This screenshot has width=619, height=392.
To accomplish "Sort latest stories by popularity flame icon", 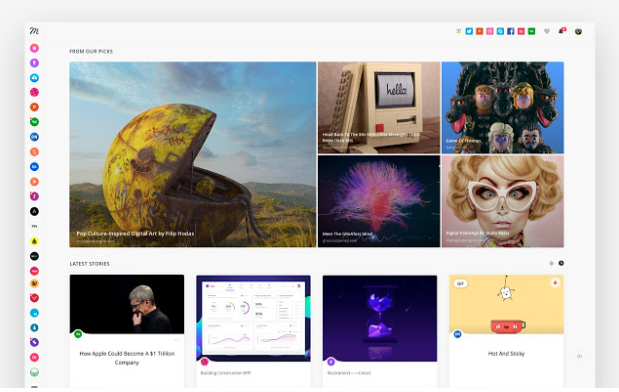I will point(551,263).
